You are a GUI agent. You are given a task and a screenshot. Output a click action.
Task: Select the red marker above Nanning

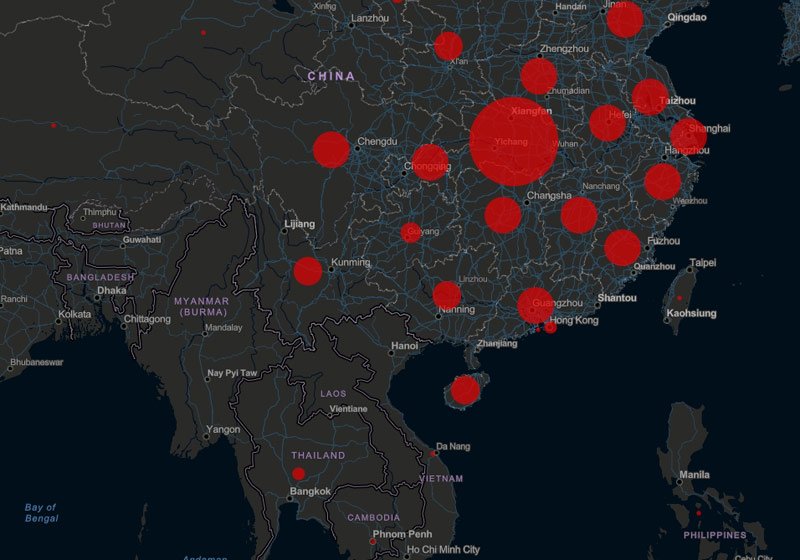(447, 295)
